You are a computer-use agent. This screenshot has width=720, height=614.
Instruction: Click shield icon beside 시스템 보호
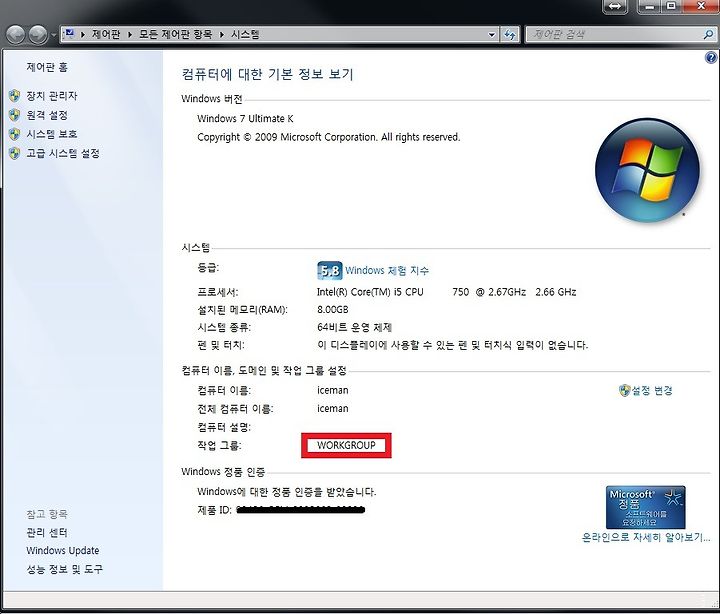[15, 134]
